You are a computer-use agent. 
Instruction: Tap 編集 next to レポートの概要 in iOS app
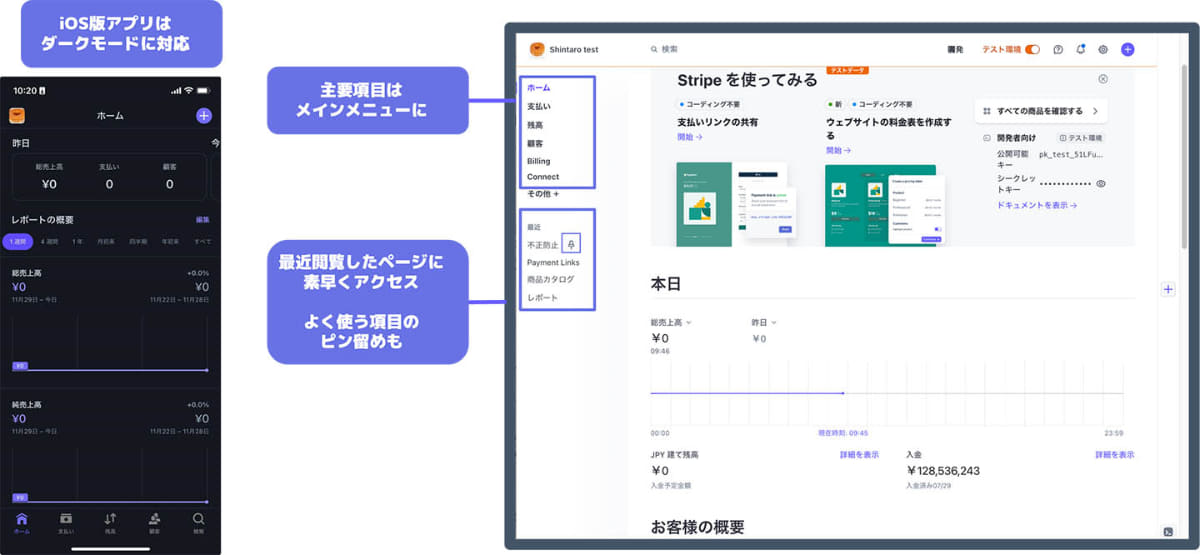click(x=203, y=219)
